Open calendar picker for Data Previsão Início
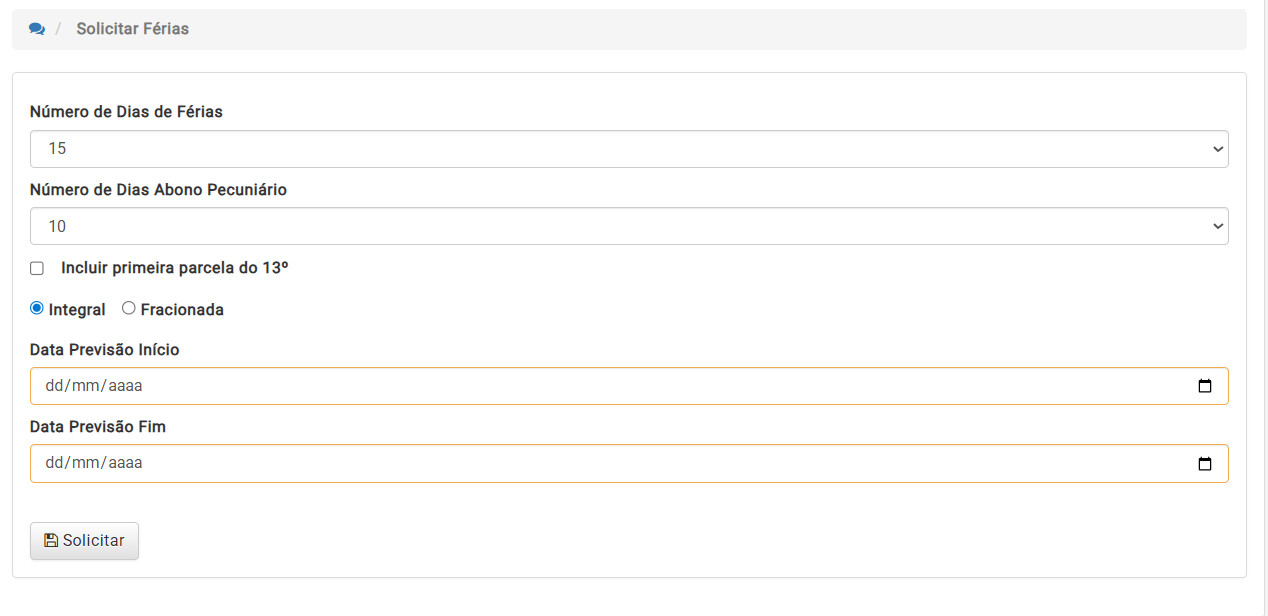This screenshot has height=616, width=1268. pos(1205,386)
